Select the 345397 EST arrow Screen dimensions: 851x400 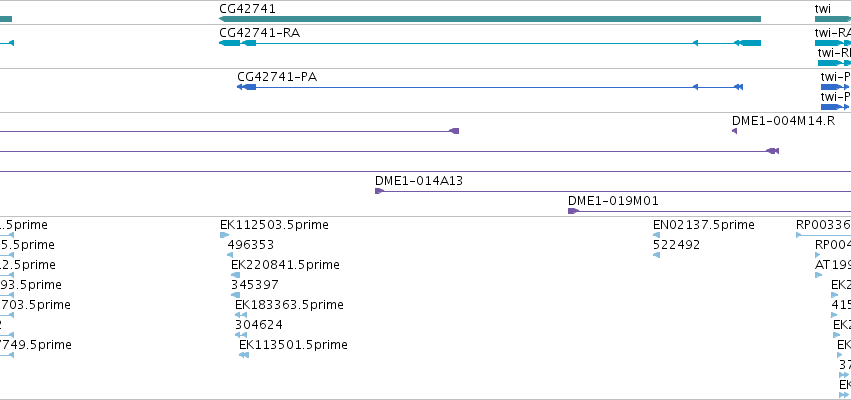tap(236, 295)
